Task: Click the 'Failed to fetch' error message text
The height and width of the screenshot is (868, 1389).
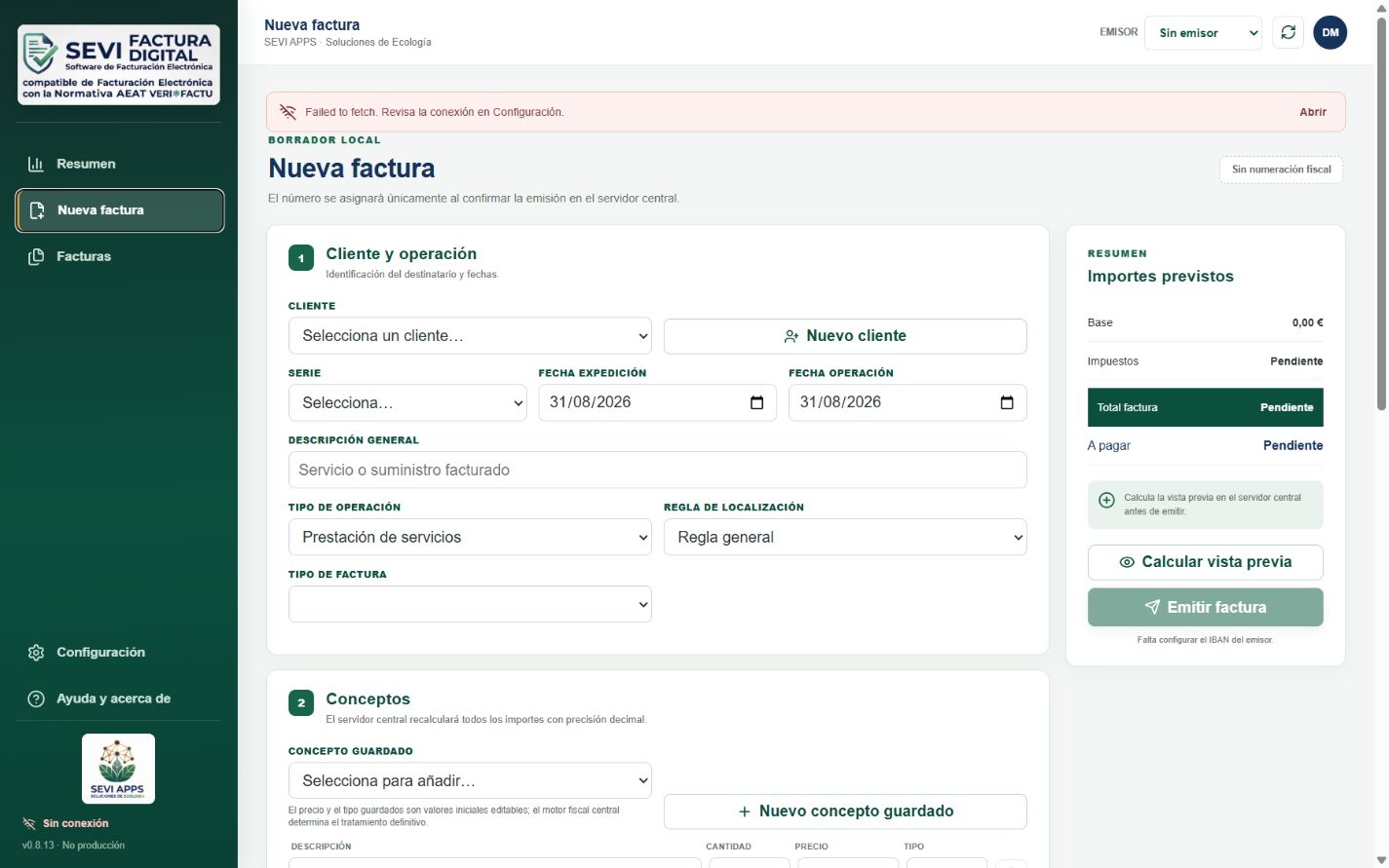Action: (x=434, y=112)
